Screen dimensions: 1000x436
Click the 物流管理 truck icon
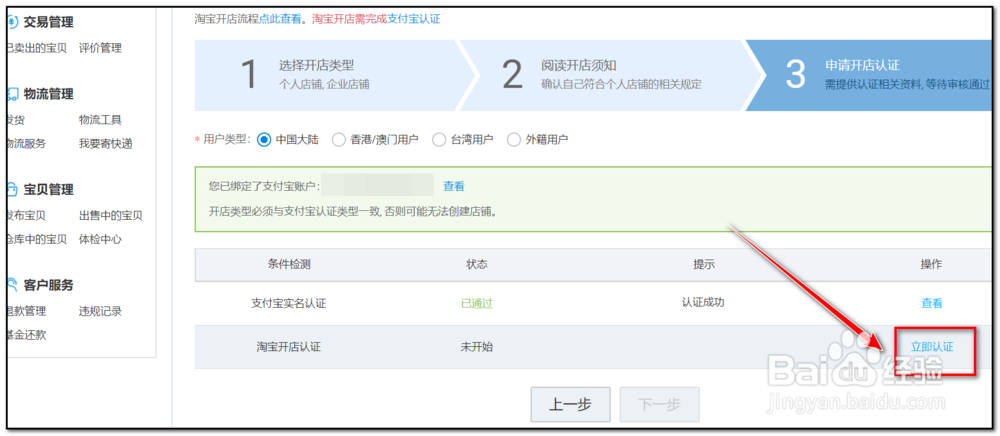[11, 94]
